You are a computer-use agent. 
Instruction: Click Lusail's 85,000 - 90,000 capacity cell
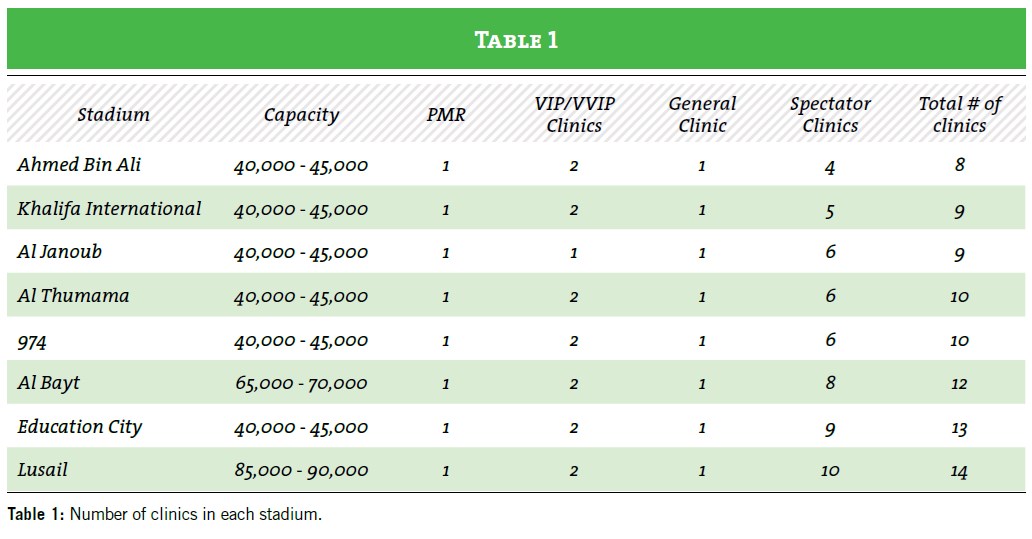[301, 470]
